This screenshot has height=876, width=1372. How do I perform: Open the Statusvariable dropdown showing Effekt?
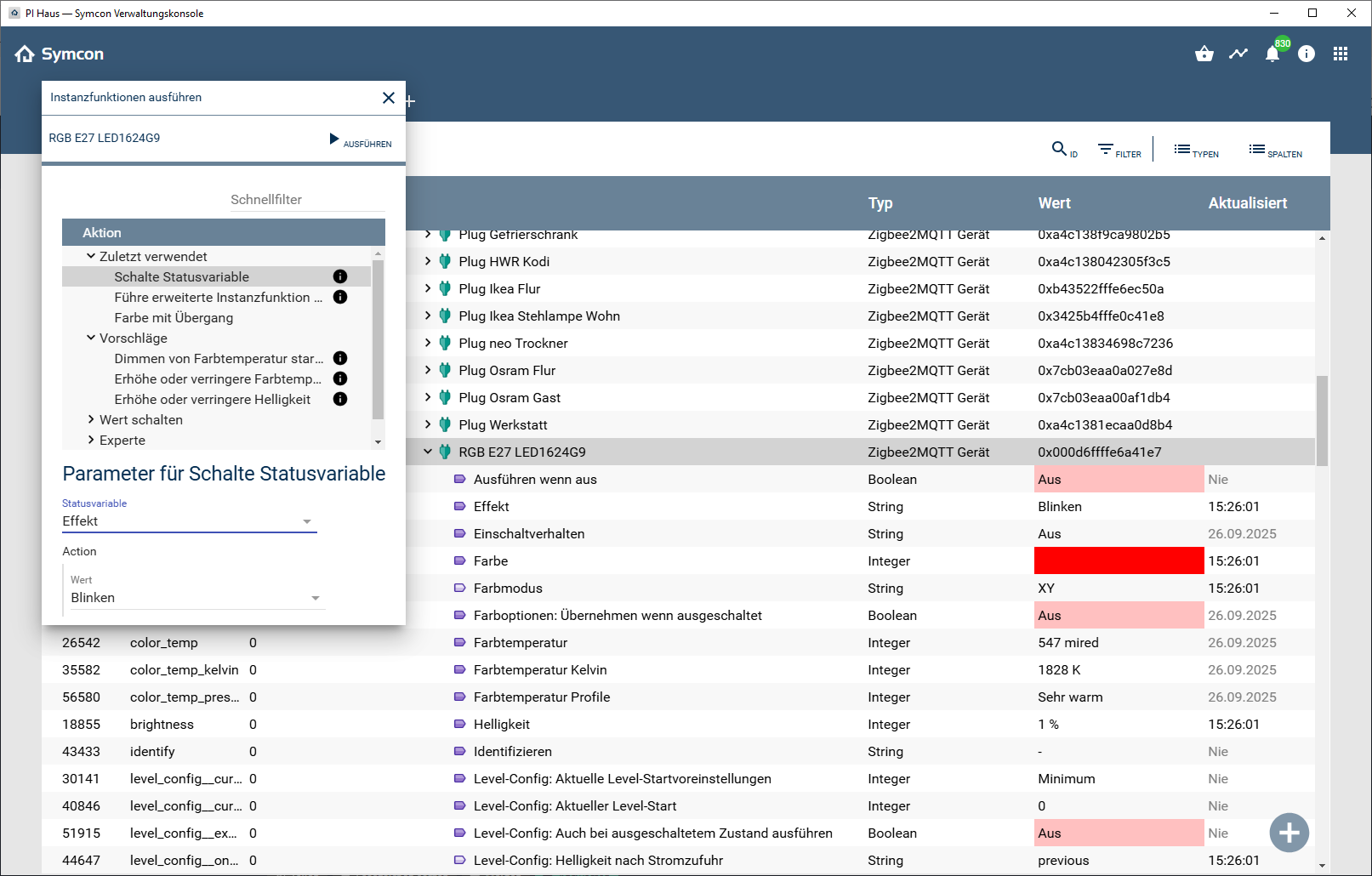click(x=189, y=521)
